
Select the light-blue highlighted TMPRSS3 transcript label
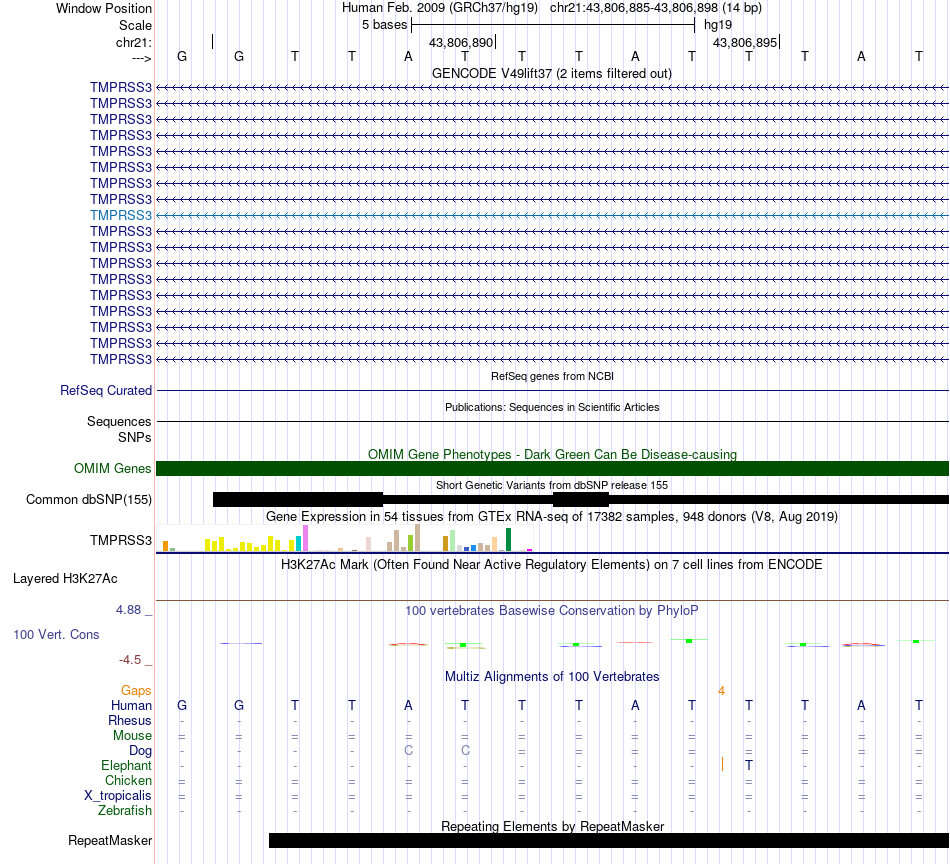click(x=121, y=215)
